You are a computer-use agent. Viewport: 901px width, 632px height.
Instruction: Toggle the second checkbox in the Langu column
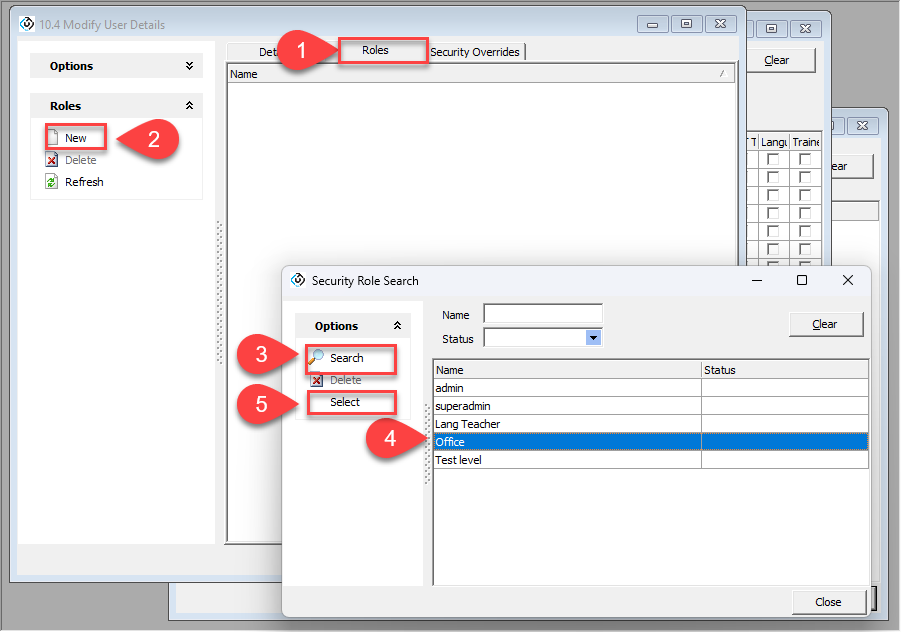tap(773, 177)
